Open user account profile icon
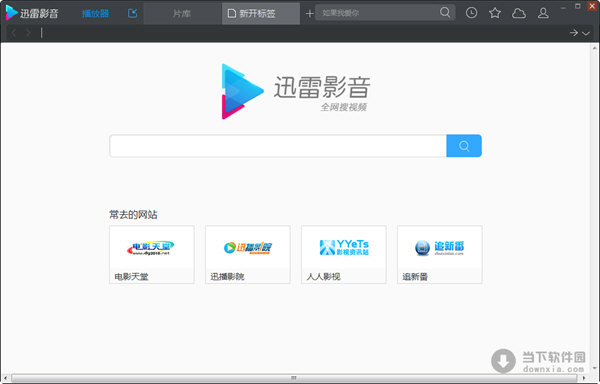This screenshot has height=384, width=600. 543,13
